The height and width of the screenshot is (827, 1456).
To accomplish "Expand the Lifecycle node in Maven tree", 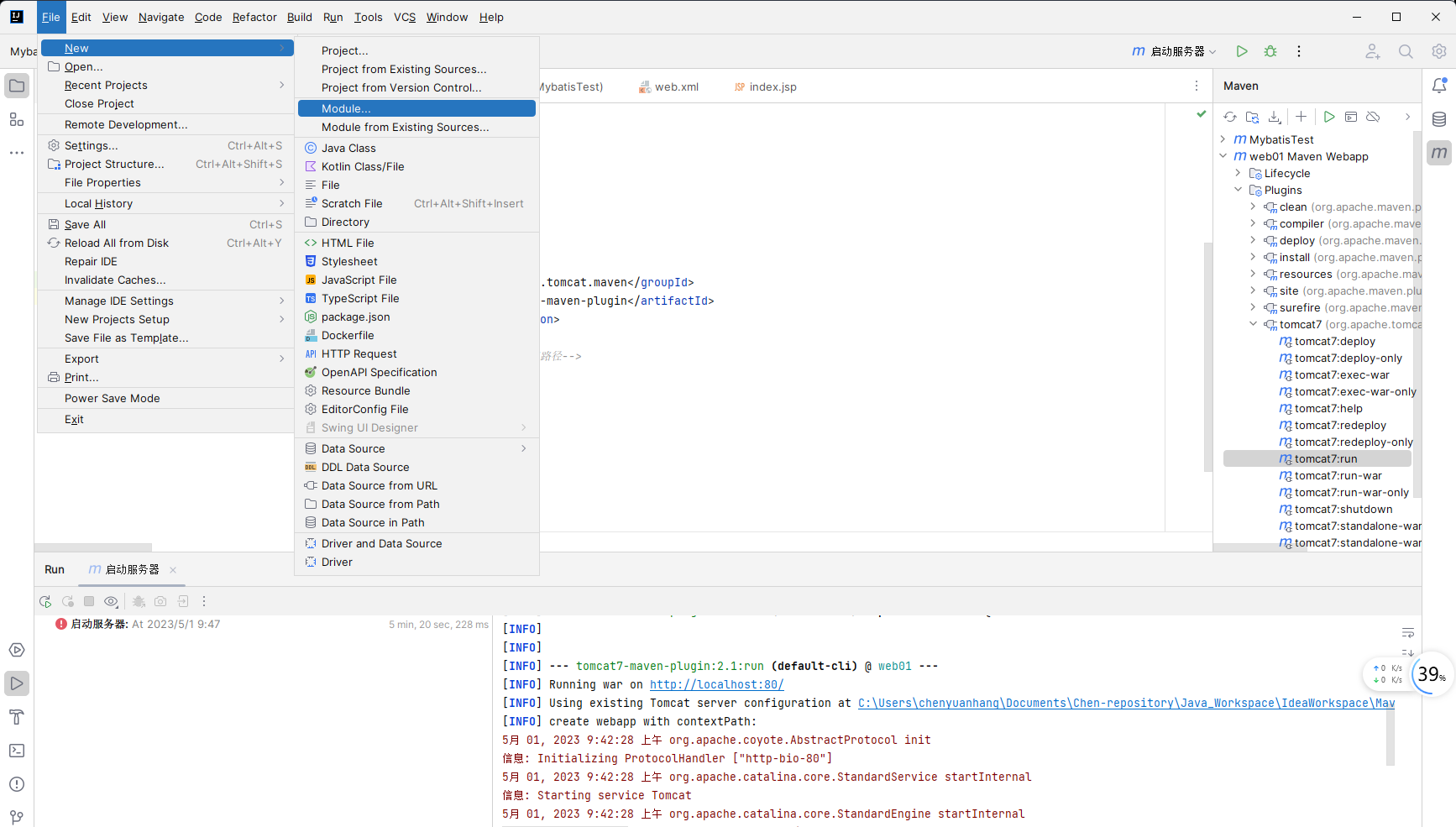I will point(1239,173).
